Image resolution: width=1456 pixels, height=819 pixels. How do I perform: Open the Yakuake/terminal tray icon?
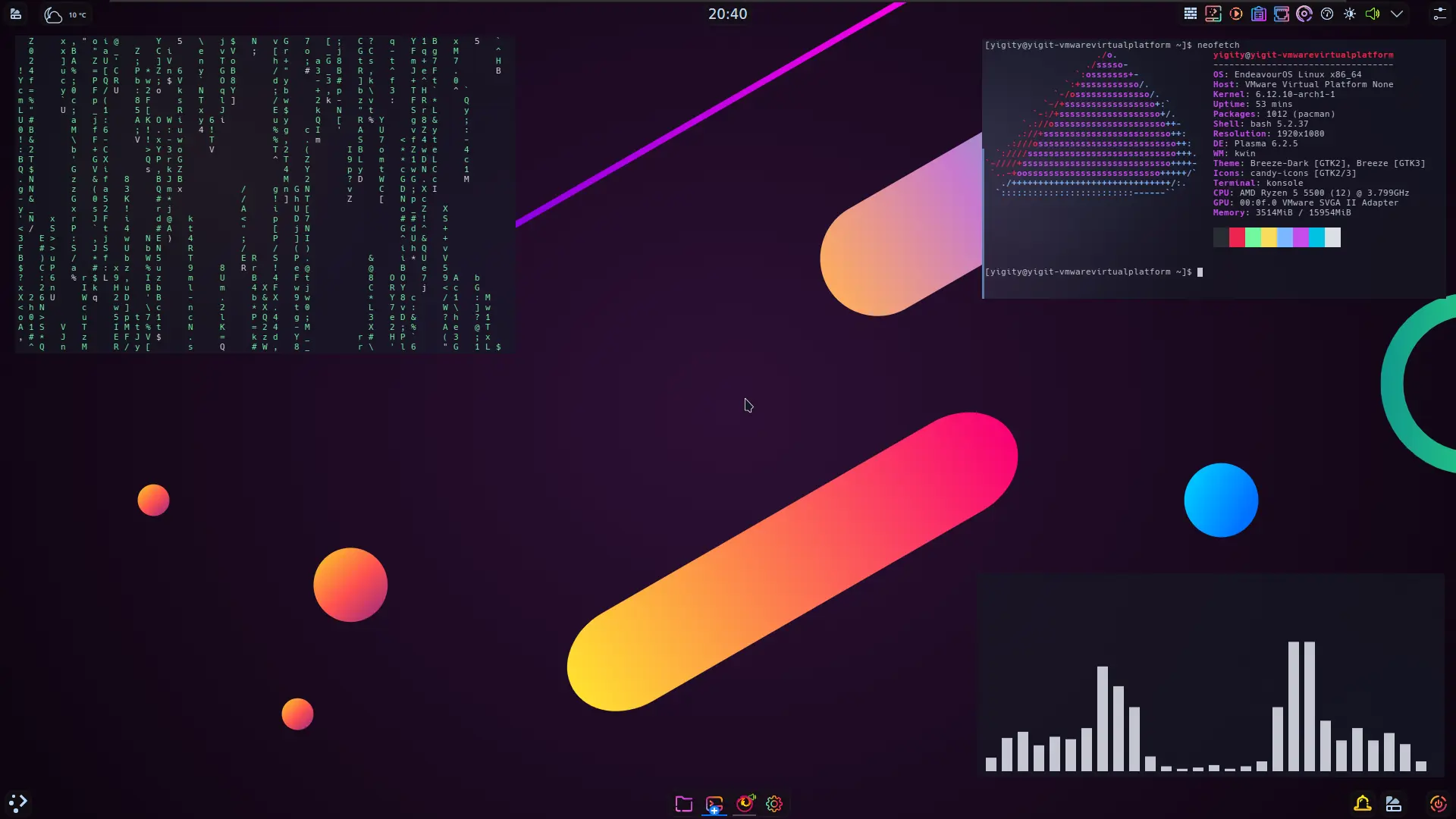(x=1213, y=14)
